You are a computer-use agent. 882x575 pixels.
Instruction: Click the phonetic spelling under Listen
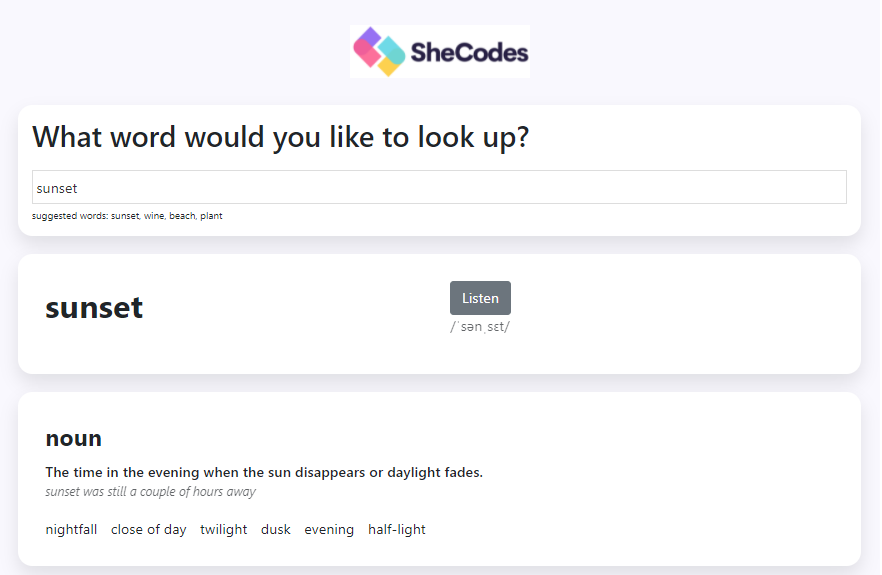pos(480,327)
